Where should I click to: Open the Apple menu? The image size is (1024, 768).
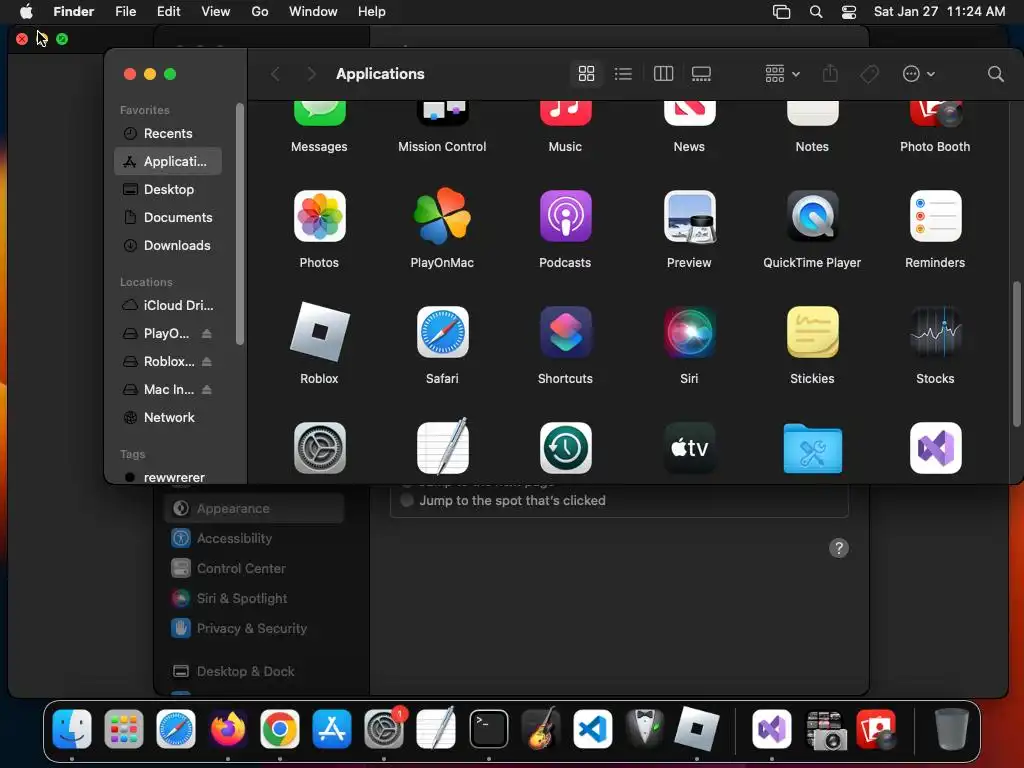[26, 11]
